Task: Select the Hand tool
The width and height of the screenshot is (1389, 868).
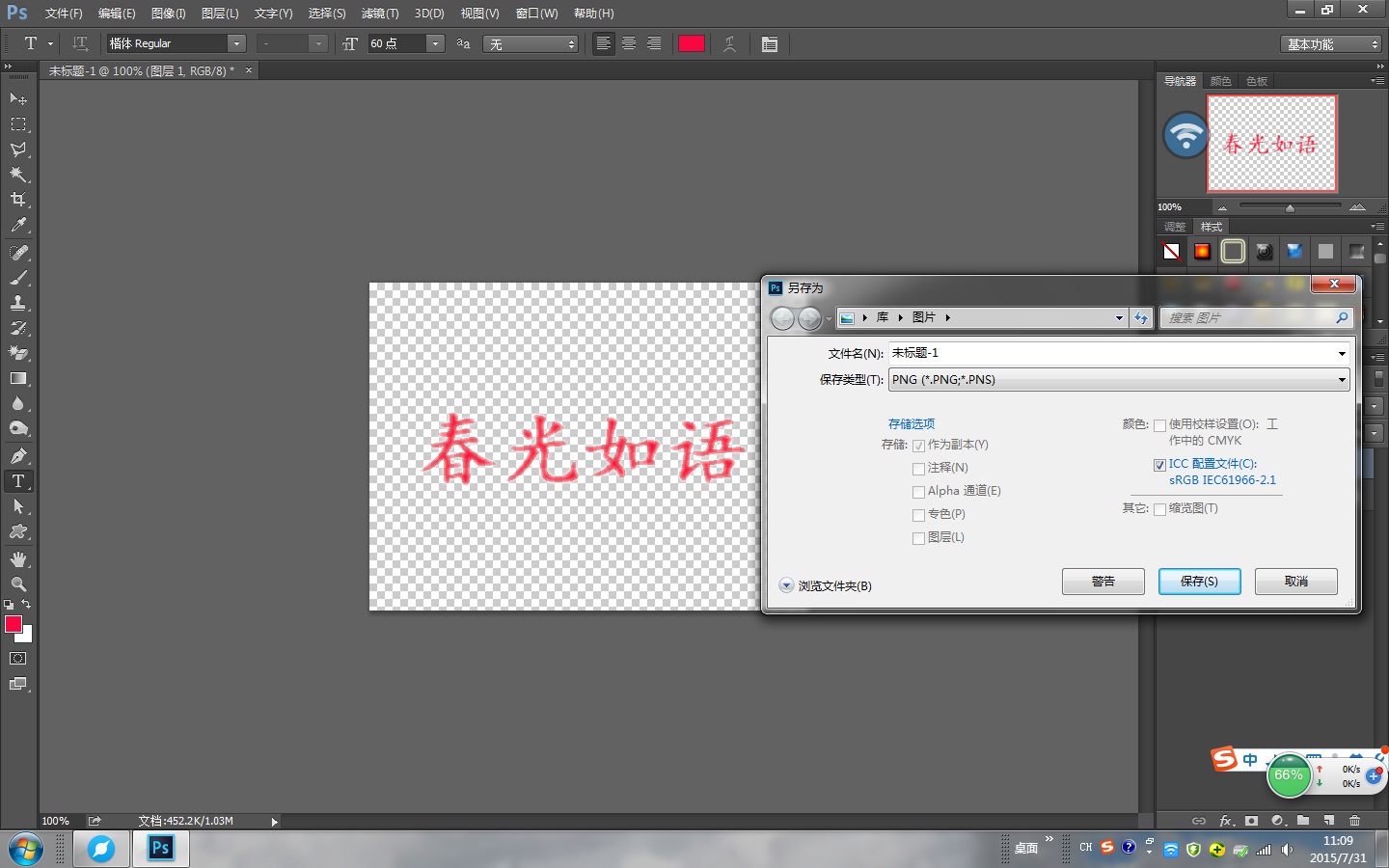Action: tap(17, 558)
